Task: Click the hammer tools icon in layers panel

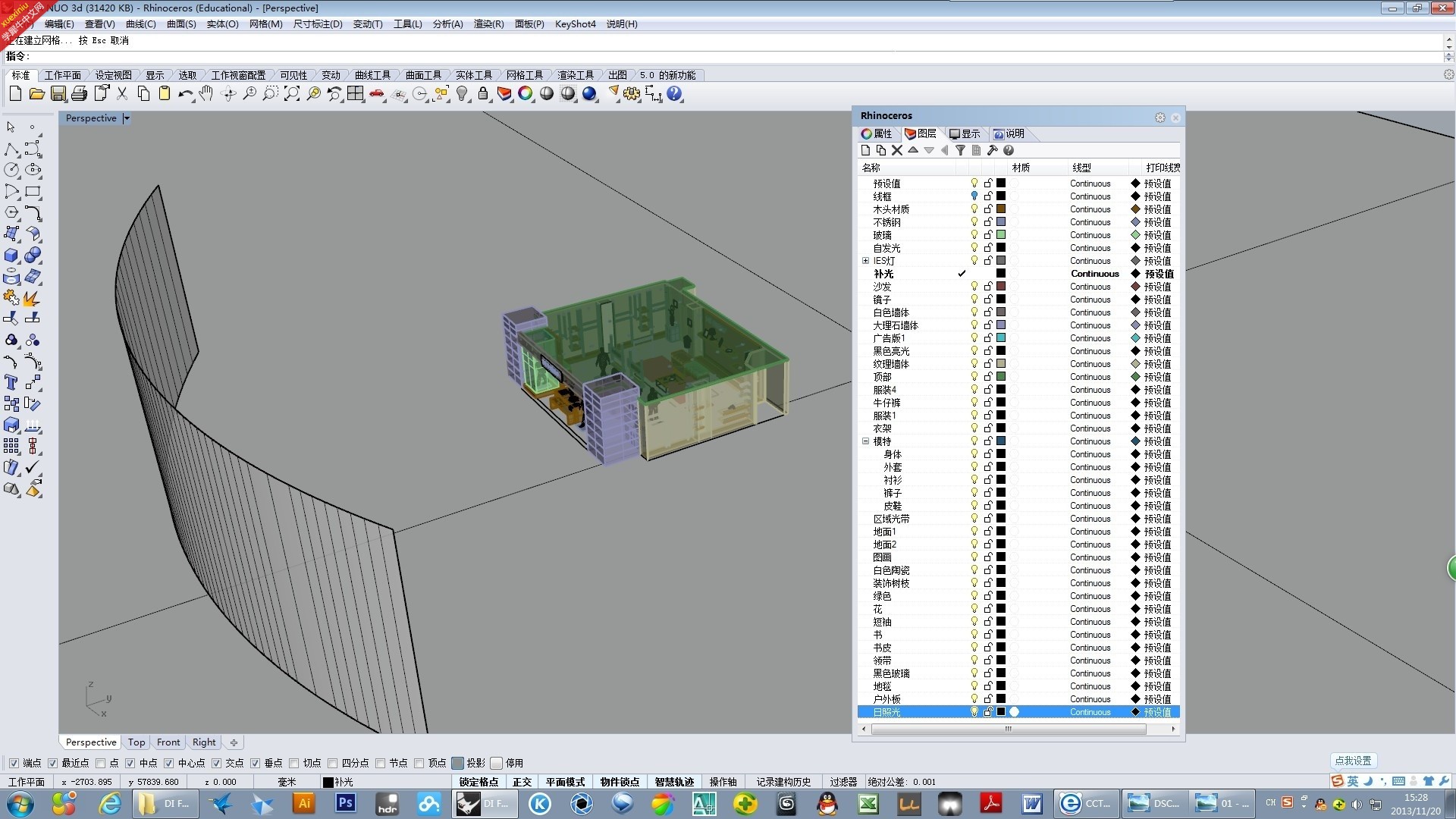Action: click(992, 150)
